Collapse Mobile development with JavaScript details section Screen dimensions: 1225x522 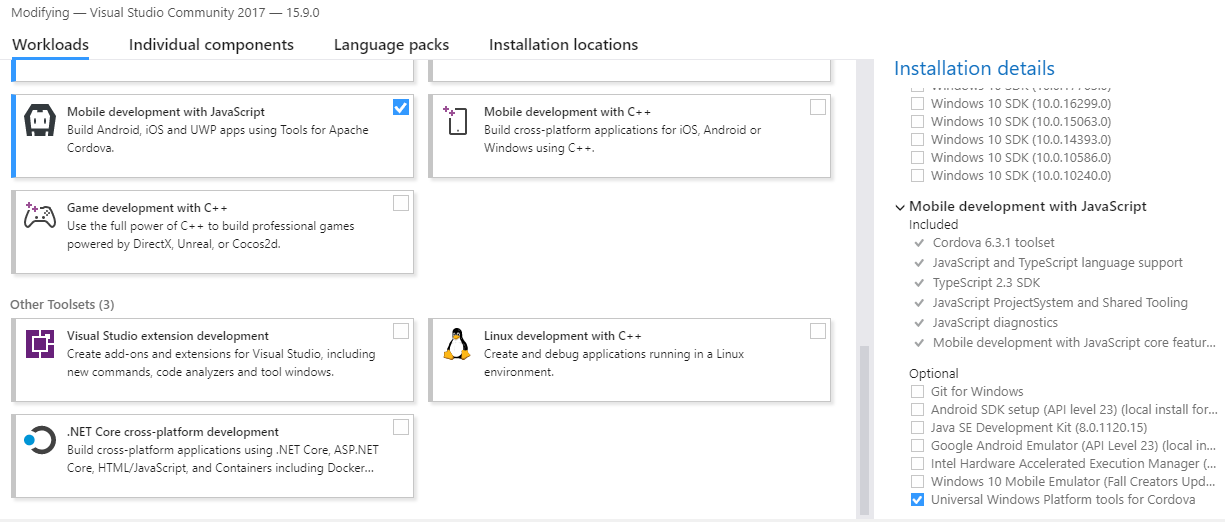point(900,207)
